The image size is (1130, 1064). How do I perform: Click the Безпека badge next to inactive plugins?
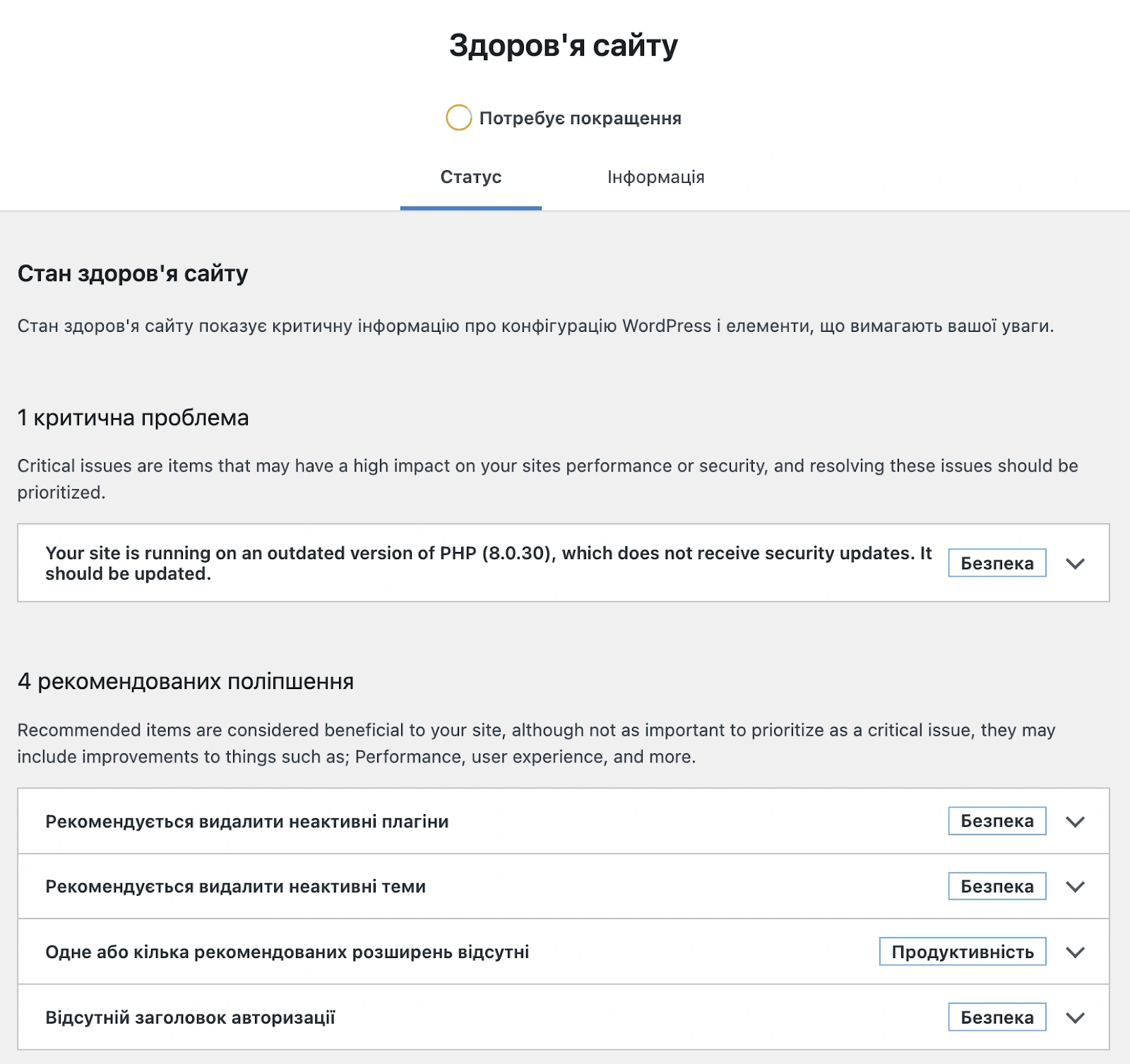997,821
